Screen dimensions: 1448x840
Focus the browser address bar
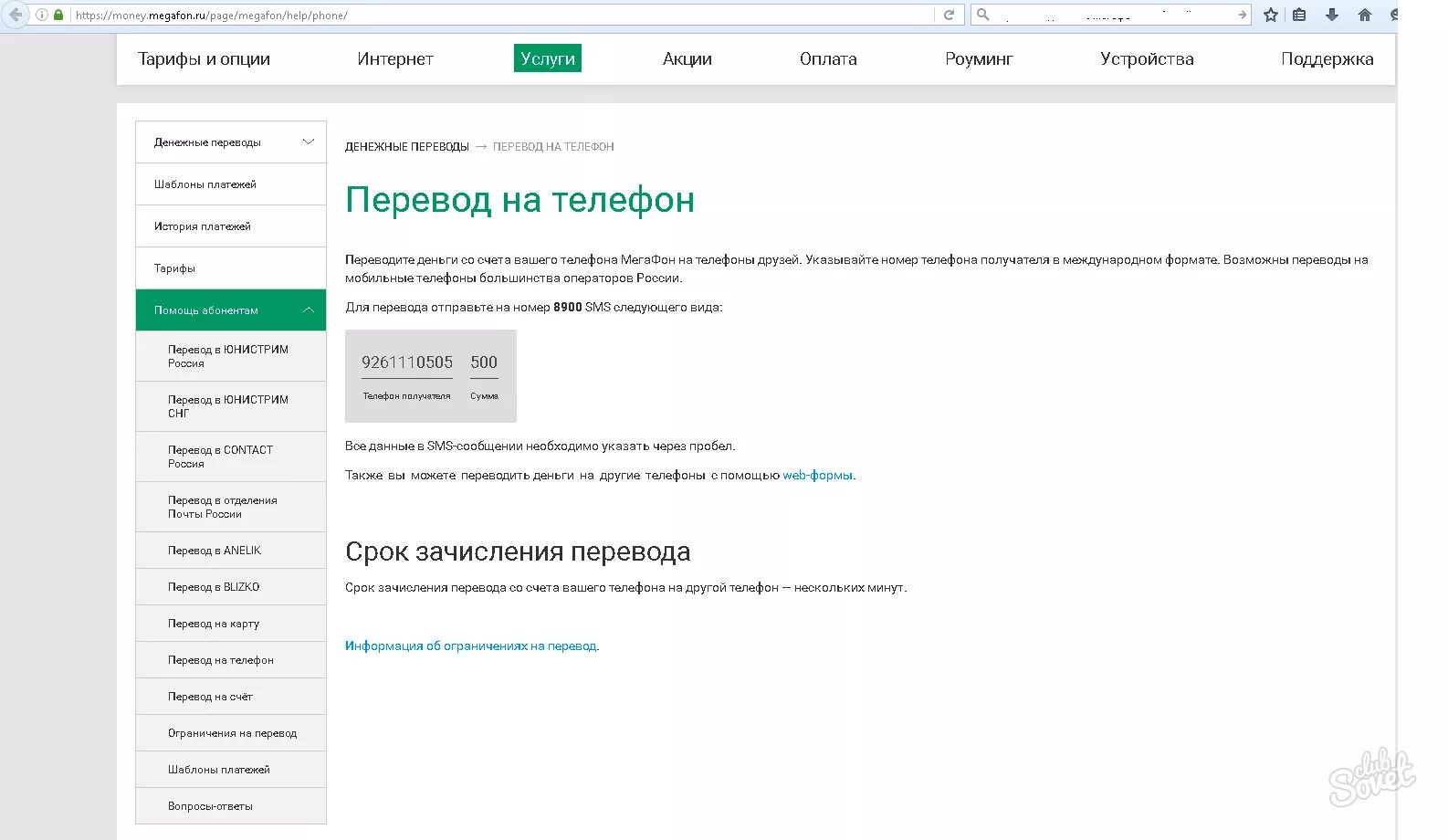click(x=502, y=15)
